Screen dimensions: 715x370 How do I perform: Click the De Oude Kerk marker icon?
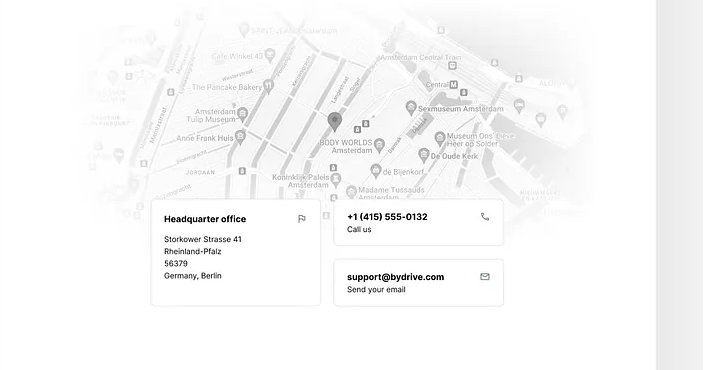tap(424, 155)
